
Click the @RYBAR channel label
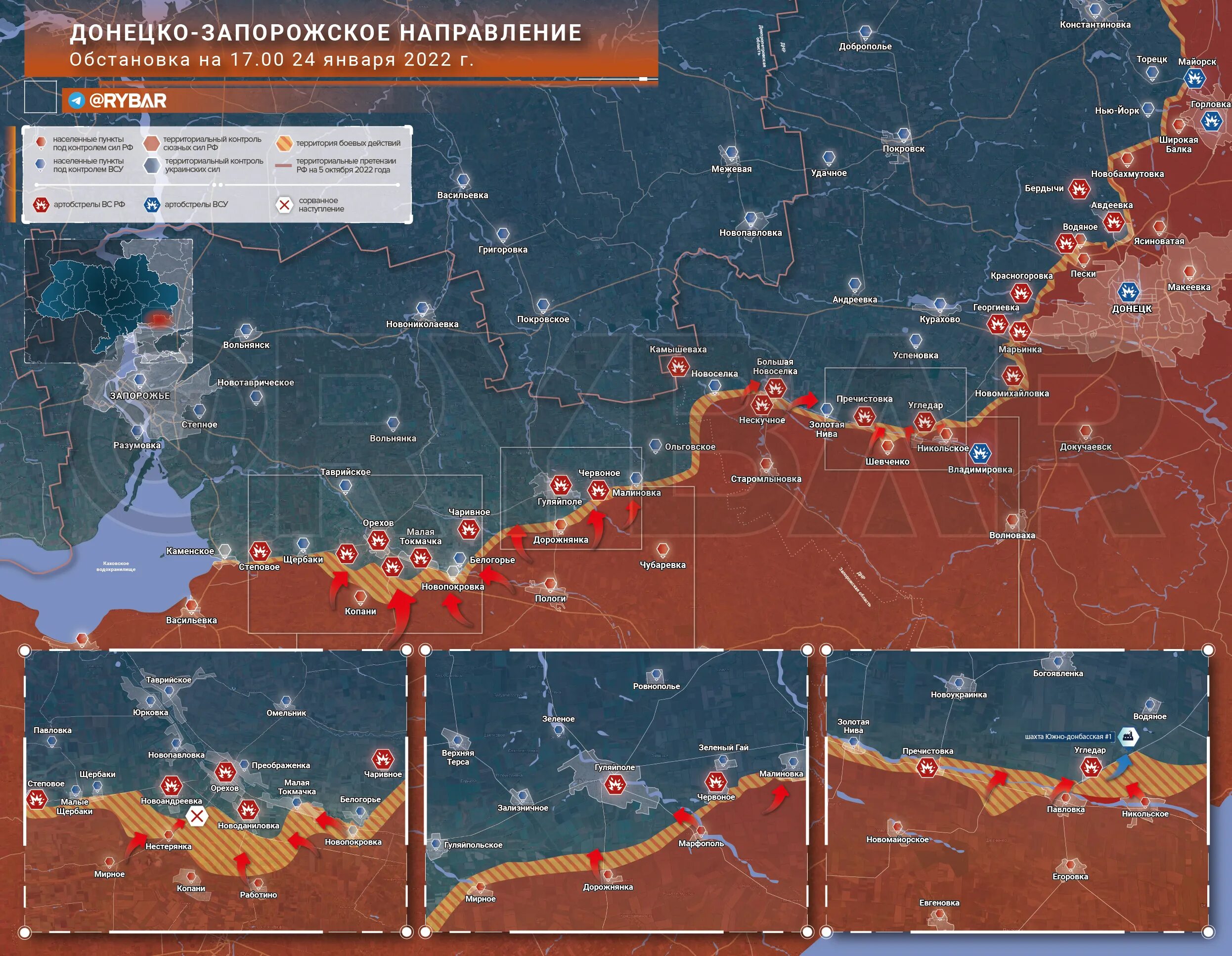pos(128,101)
